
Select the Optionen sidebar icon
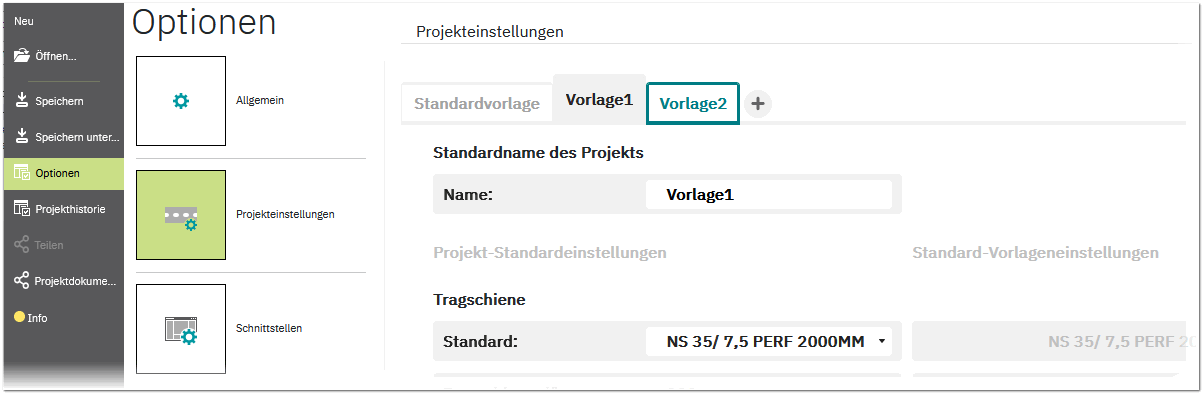pyautogui.click(x=21, y=173)
